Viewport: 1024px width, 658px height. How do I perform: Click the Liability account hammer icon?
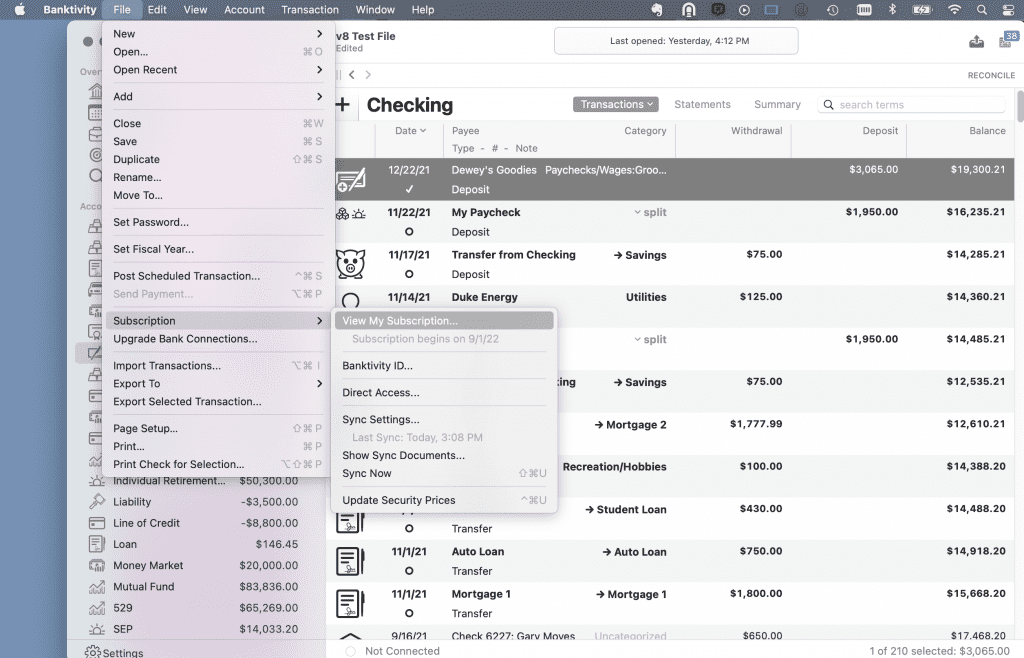(x=97, y=501)
